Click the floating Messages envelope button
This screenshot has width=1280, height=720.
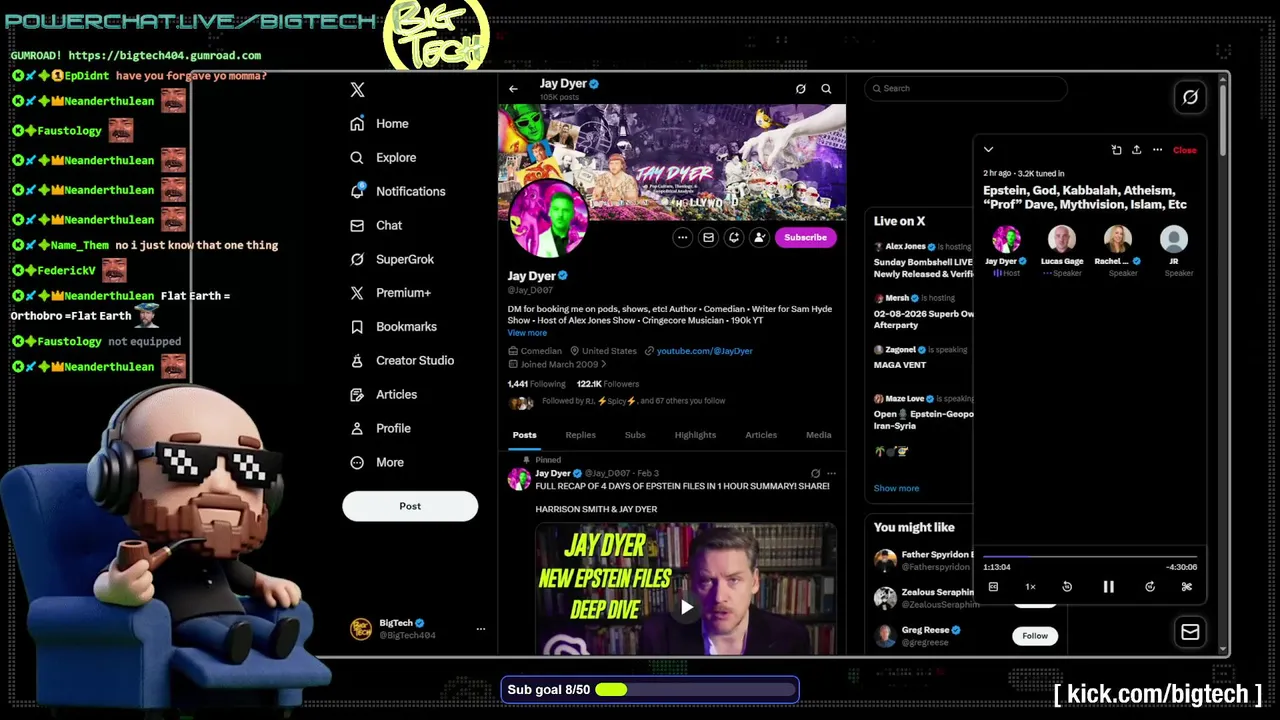click(1190, 632)
